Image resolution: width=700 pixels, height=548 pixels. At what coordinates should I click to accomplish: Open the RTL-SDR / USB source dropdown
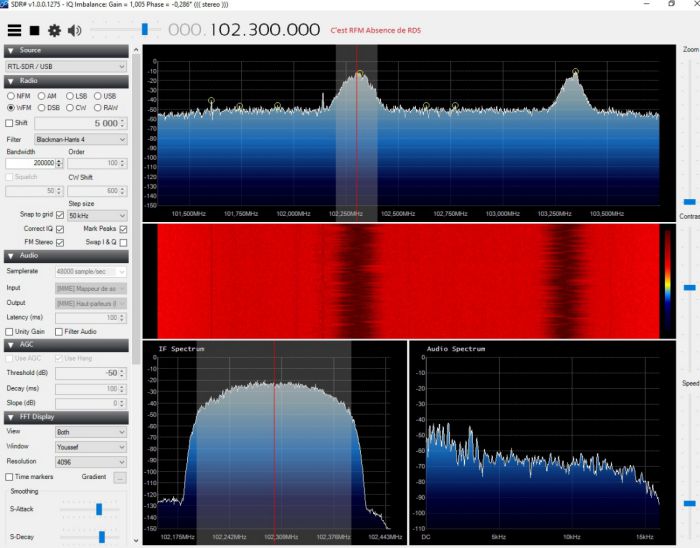tap(66, 66)
